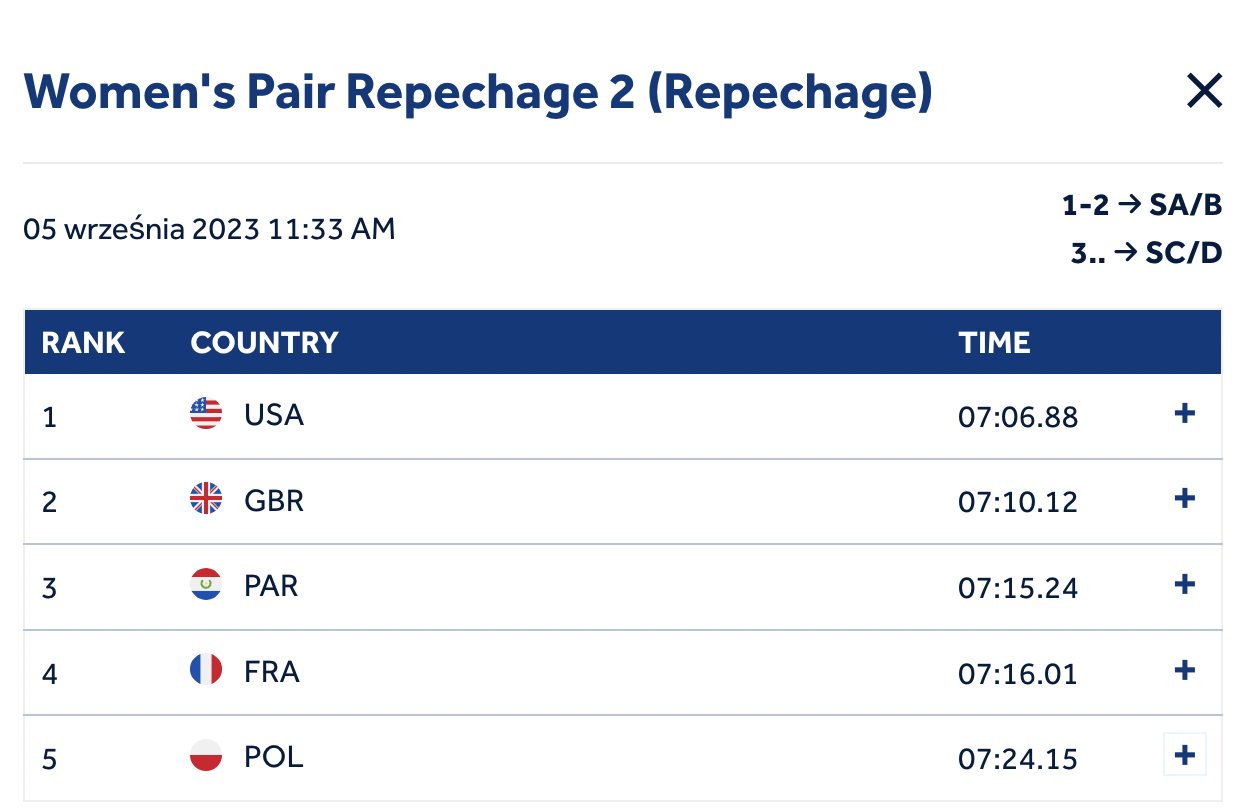The image size is (1246, 812).
Task: Select the GBR country label
Action: pos(274,499)
